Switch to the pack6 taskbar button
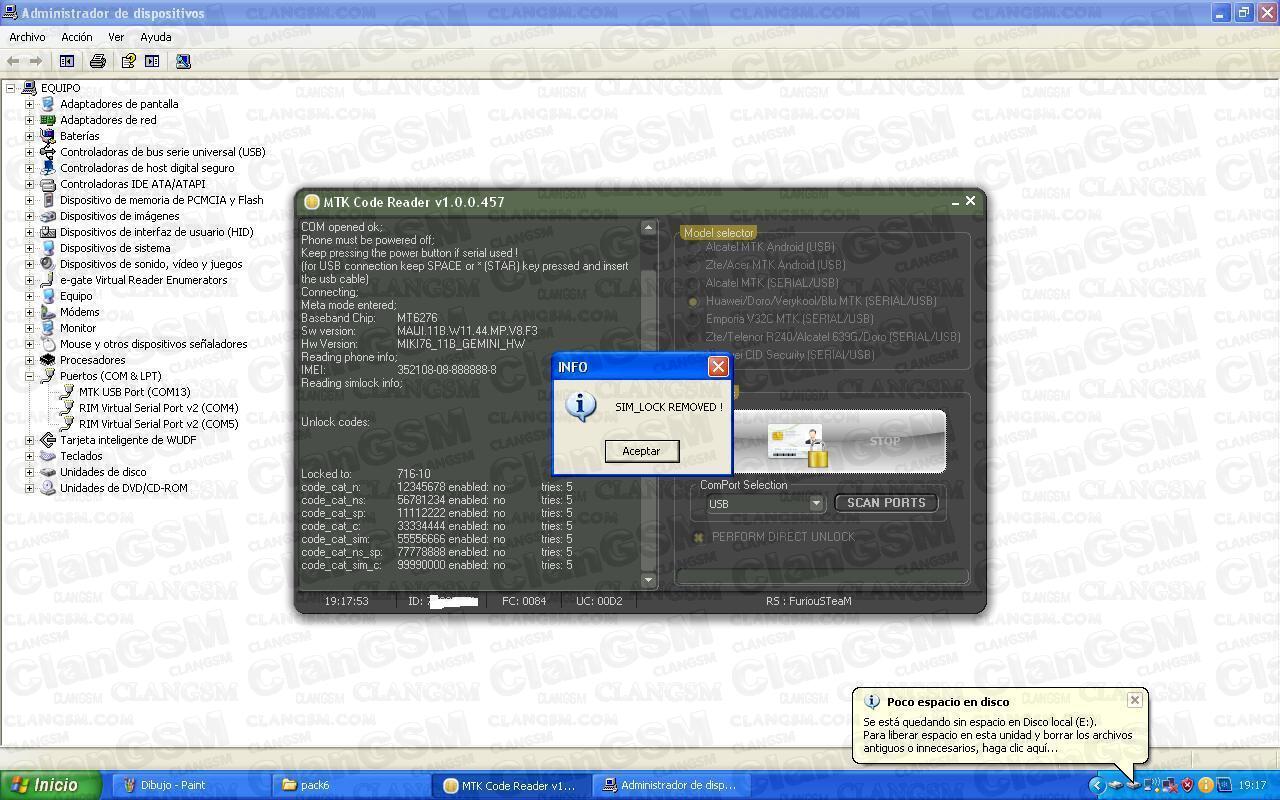 [351, 786]
